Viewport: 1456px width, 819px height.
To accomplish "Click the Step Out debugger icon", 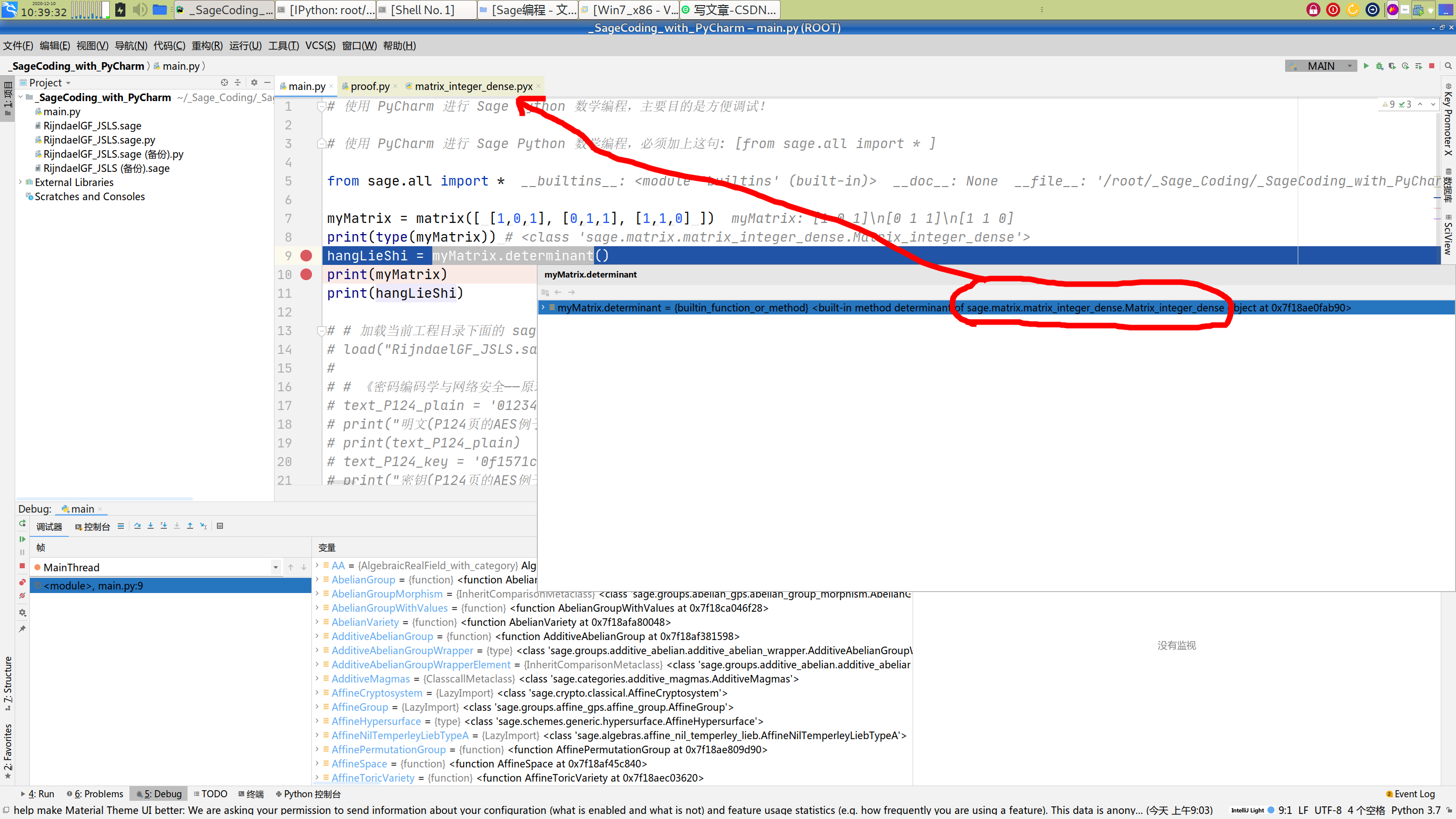I will point(190,526).
